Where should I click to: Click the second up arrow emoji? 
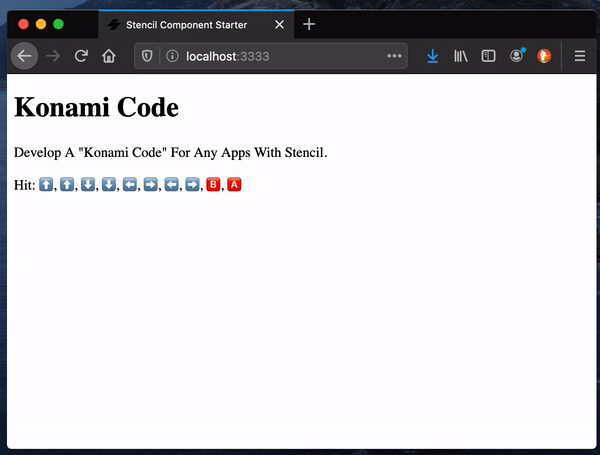pyautogui.click(x=67, y=184)
